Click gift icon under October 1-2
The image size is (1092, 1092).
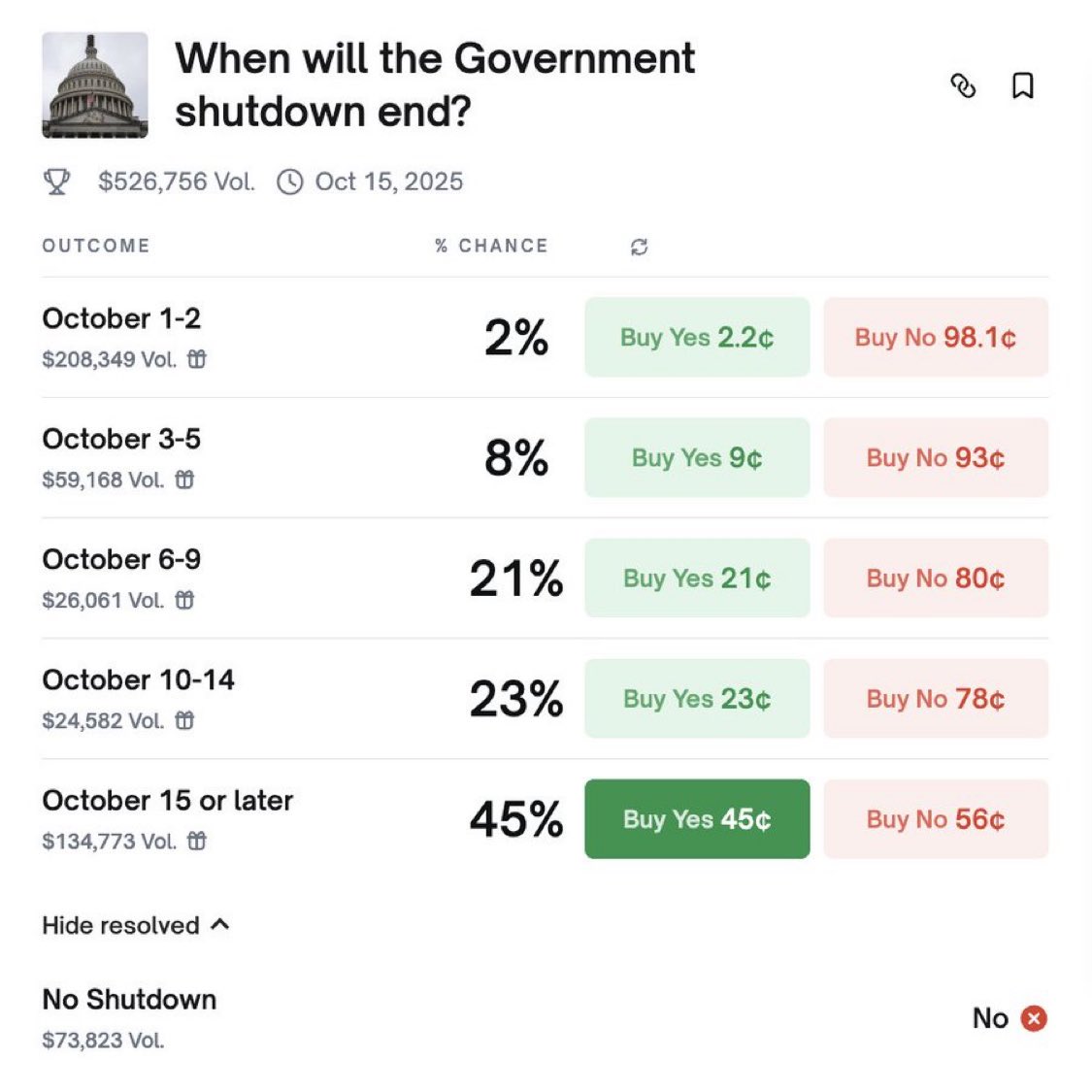point(197,359)
